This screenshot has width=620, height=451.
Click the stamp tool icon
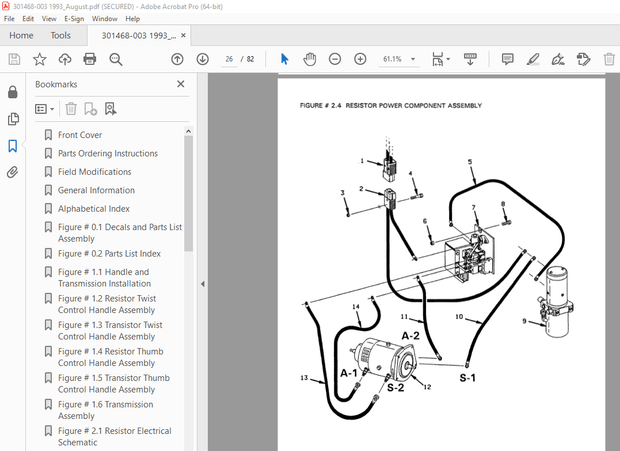pyautogui.click(x=583, y=59)
